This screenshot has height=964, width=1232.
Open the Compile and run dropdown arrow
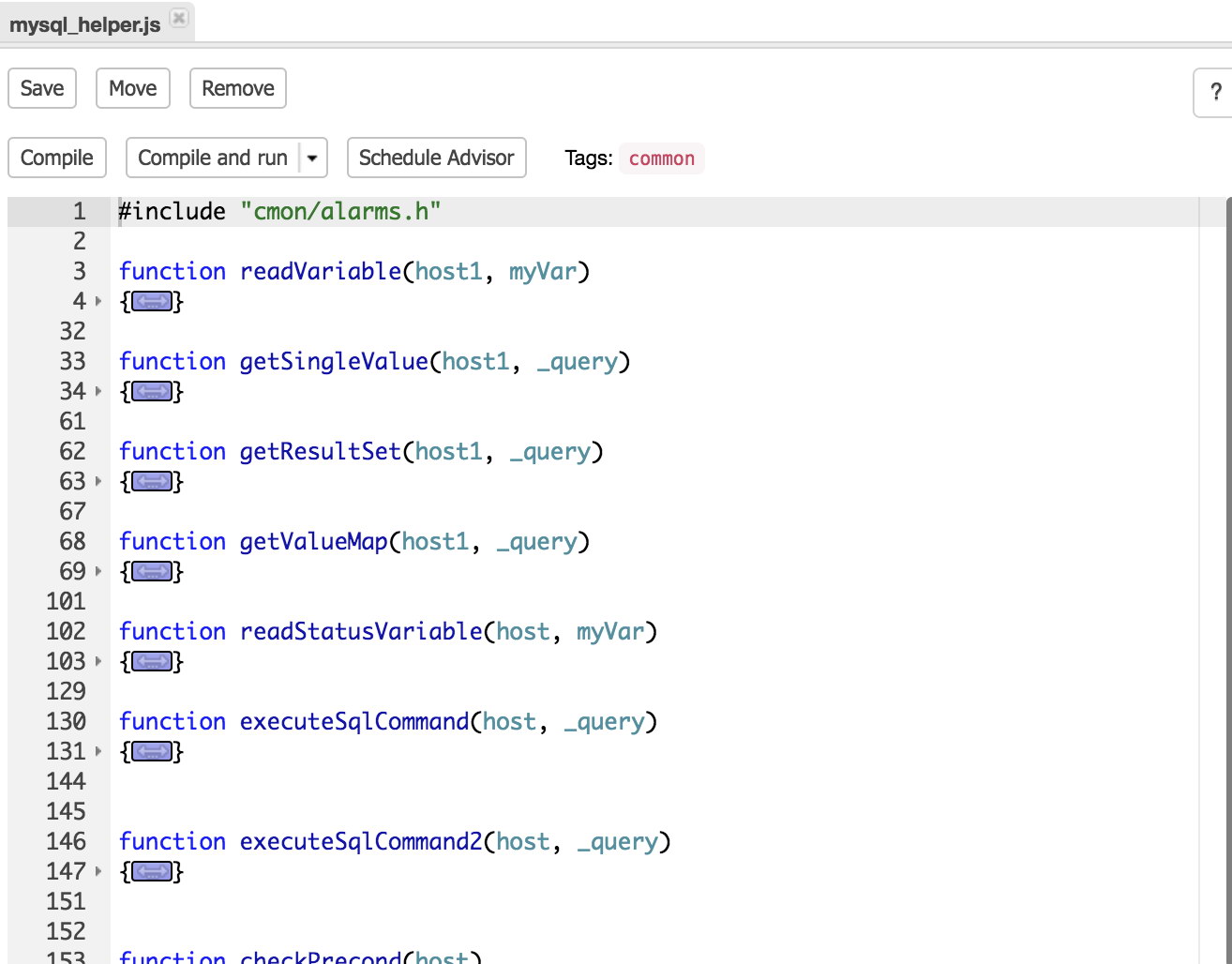tap(312, 158)
